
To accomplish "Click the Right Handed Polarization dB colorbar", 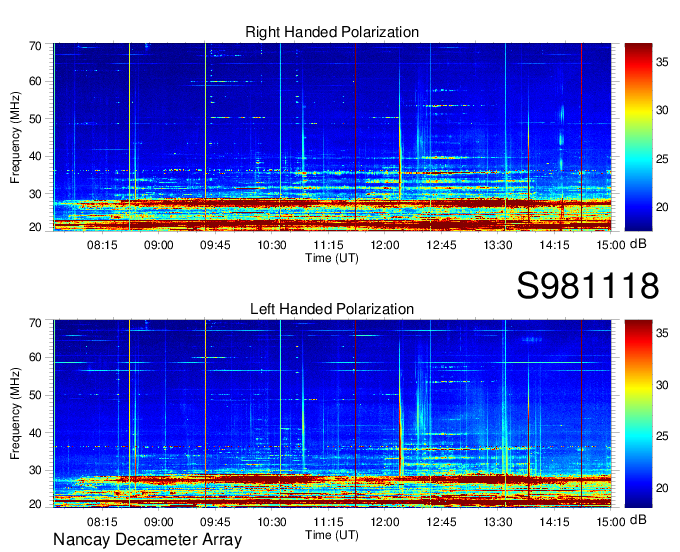I will pos(638,137).
